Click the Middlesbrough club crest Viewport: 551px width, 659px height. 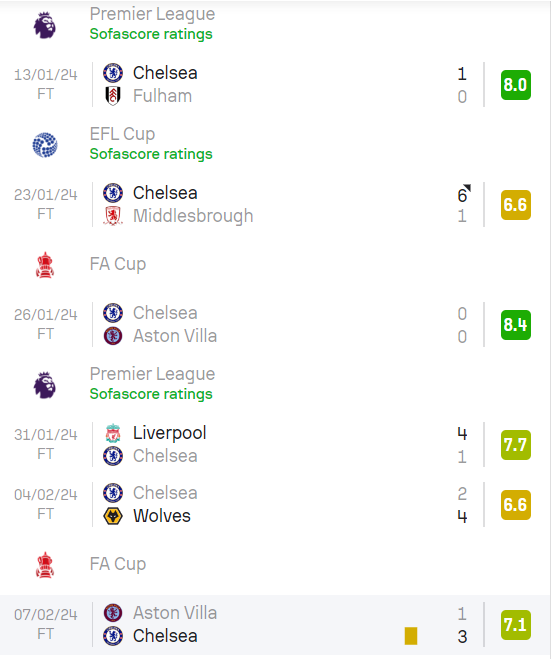(x=113, y=216)
